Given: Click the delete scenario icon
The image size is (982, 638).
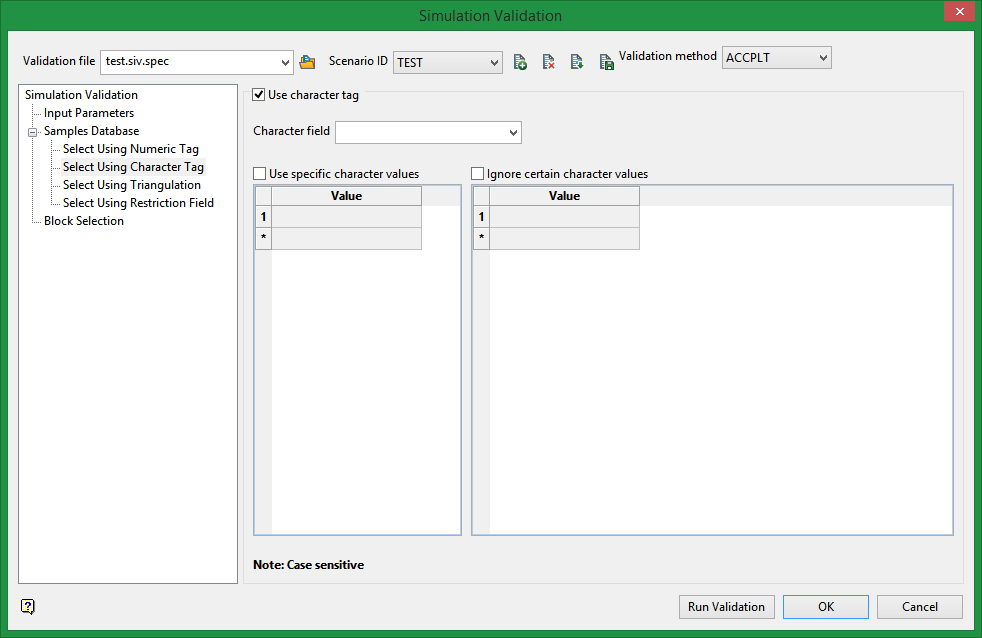Looking at the screenshot, I should point(548,62).
